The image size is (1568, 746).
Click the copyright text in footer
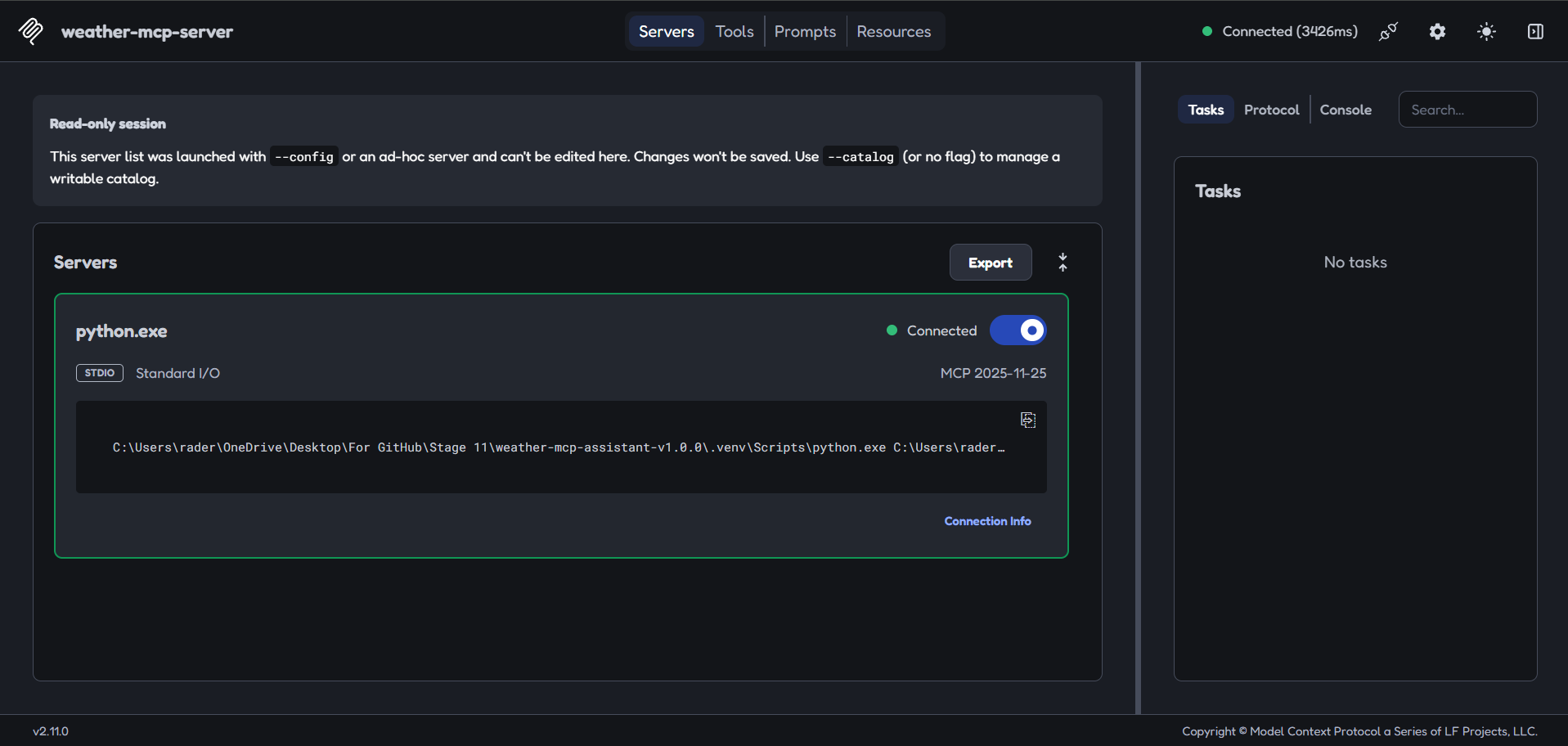(x=1359, y=731)
